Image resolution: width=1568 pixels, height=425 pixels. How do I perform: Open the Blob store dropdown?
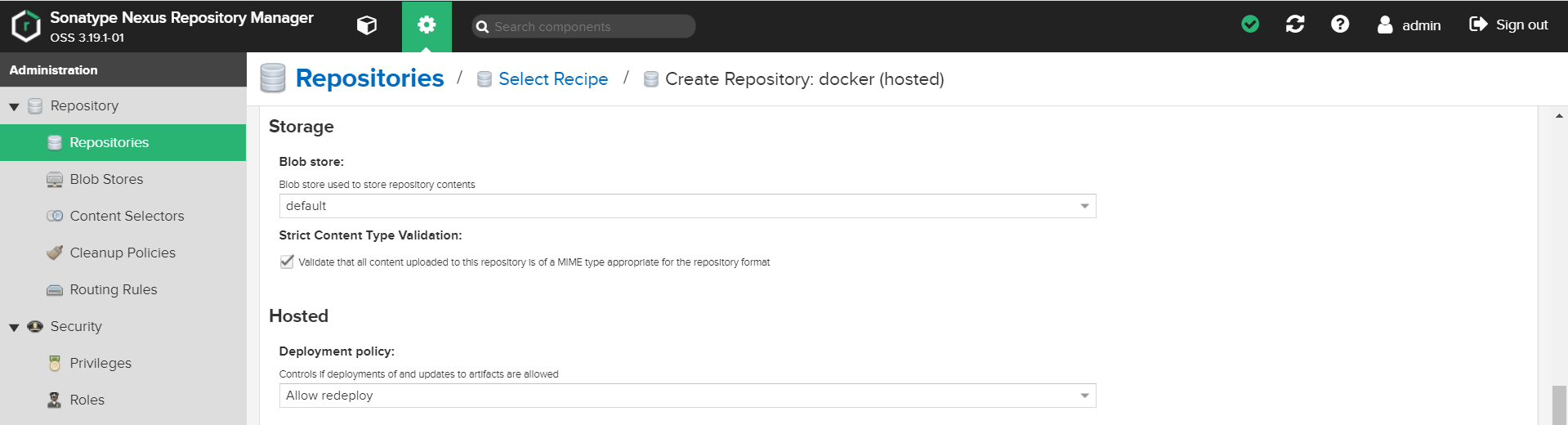coord(1084,206)
